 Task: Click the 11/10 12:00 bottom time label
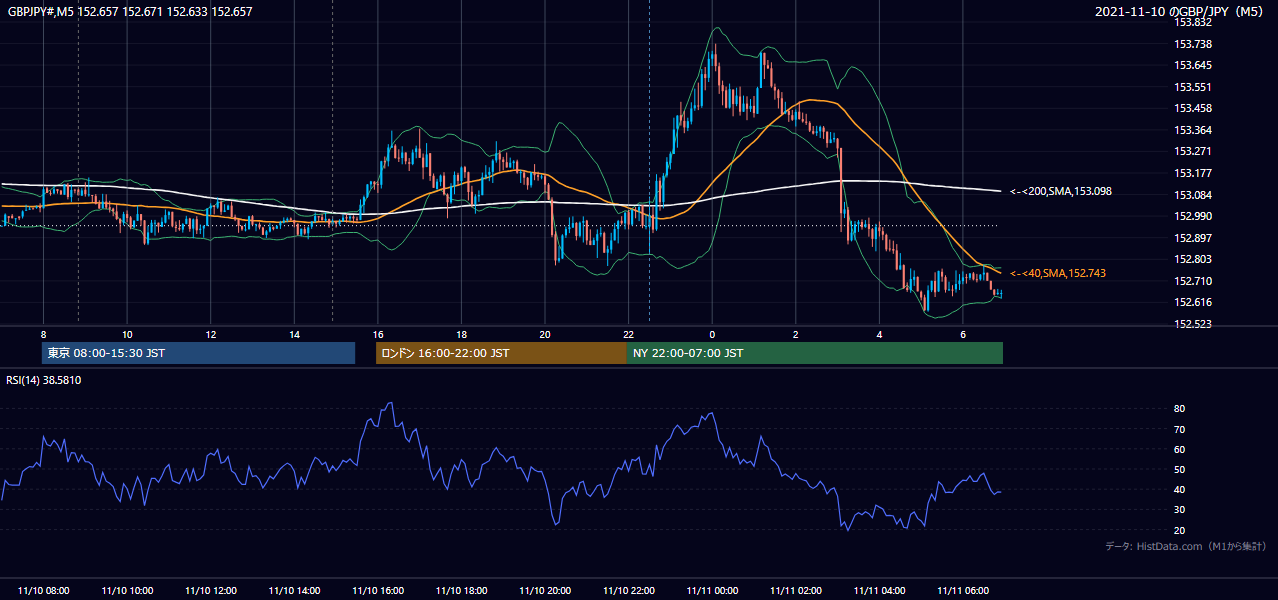click(211, 591)
